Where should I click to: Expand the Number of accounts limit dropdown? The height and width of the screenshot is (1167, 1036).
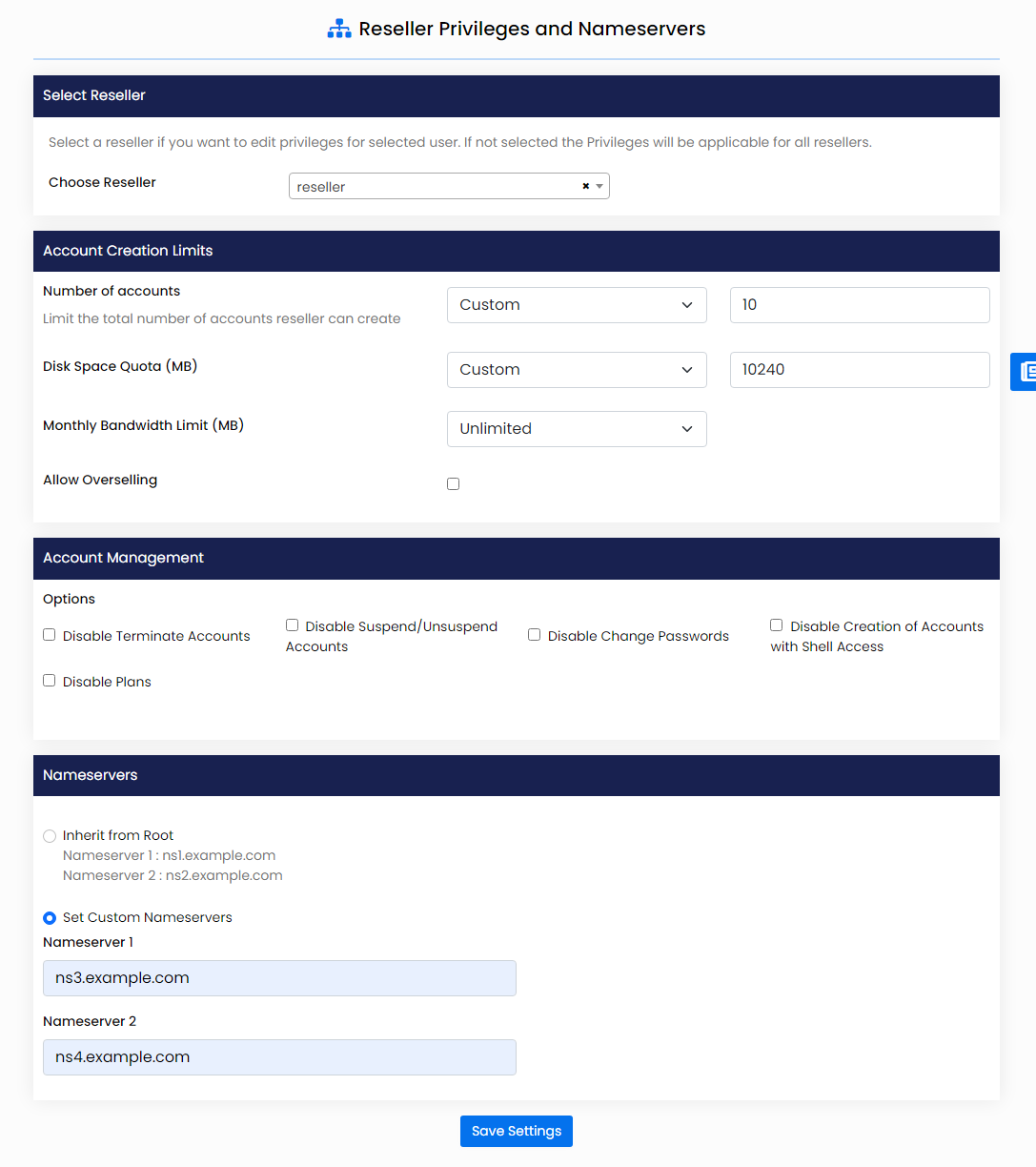[x=577, y=305]
